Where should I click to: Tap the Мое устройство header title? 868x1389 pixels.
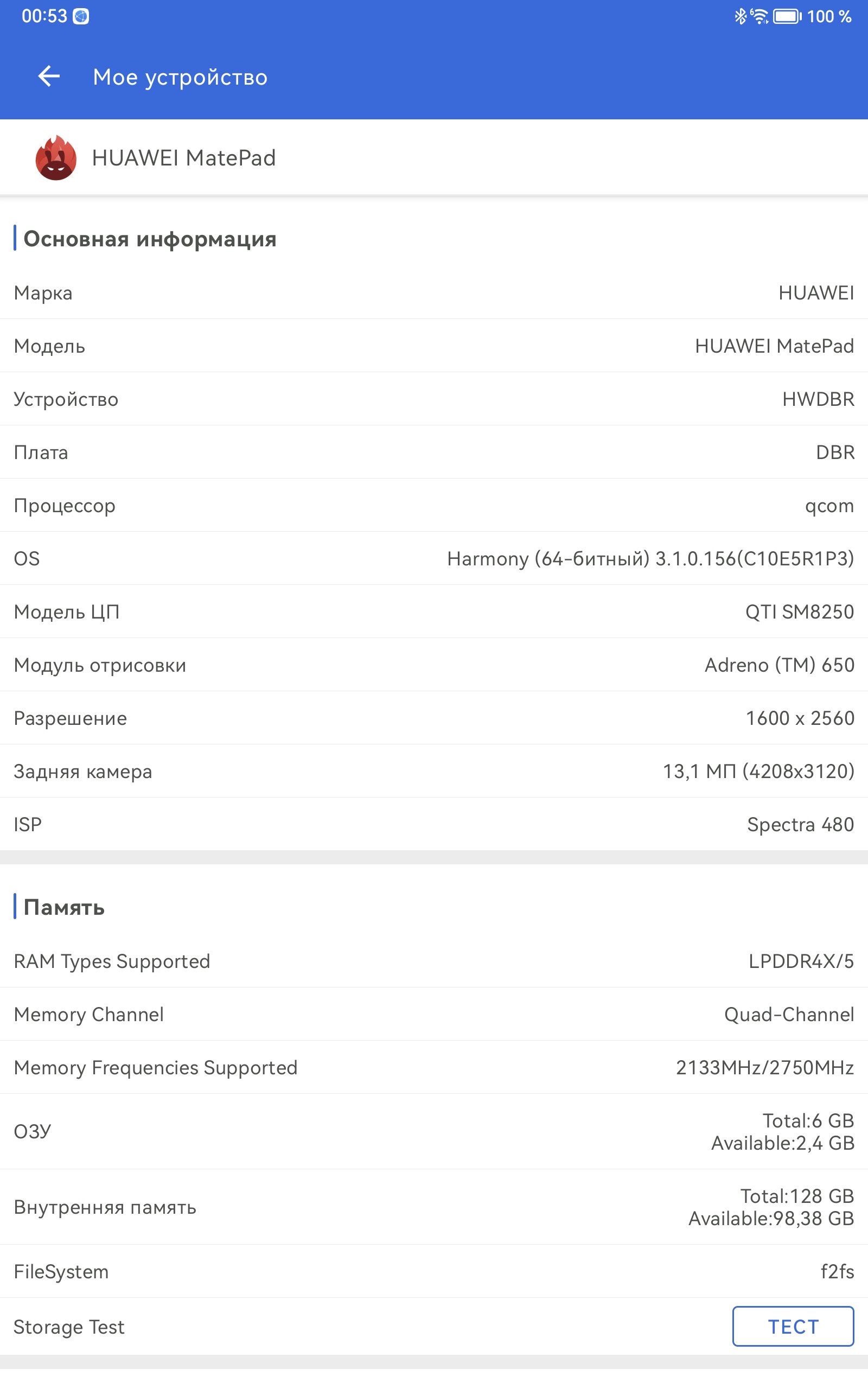coord(180,77)
